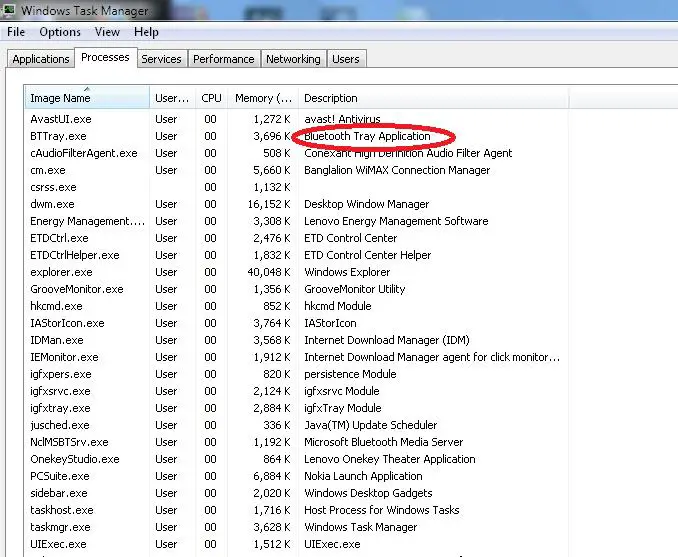Image resolution: width=678 pixels, height=557 pixels.
Task: Click the Windows Desktop Gadgets description
Action: point(368,493)
